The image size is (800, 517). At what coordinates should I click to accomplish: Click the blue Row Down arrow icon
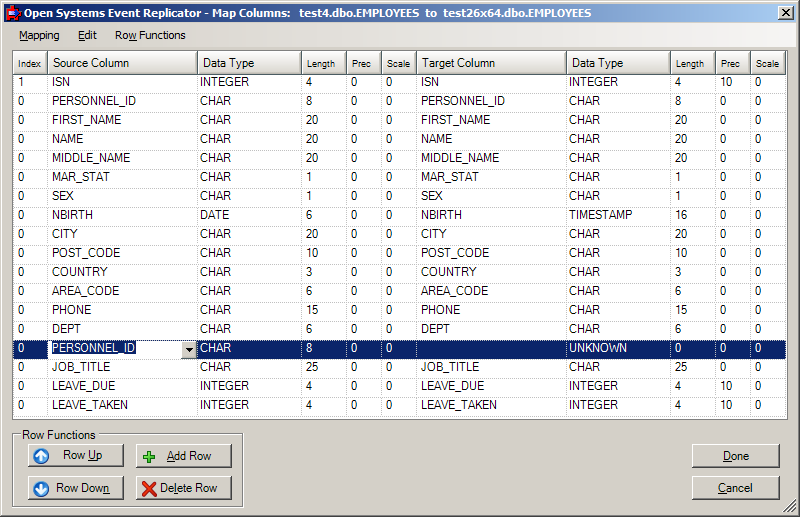point(41,488)
